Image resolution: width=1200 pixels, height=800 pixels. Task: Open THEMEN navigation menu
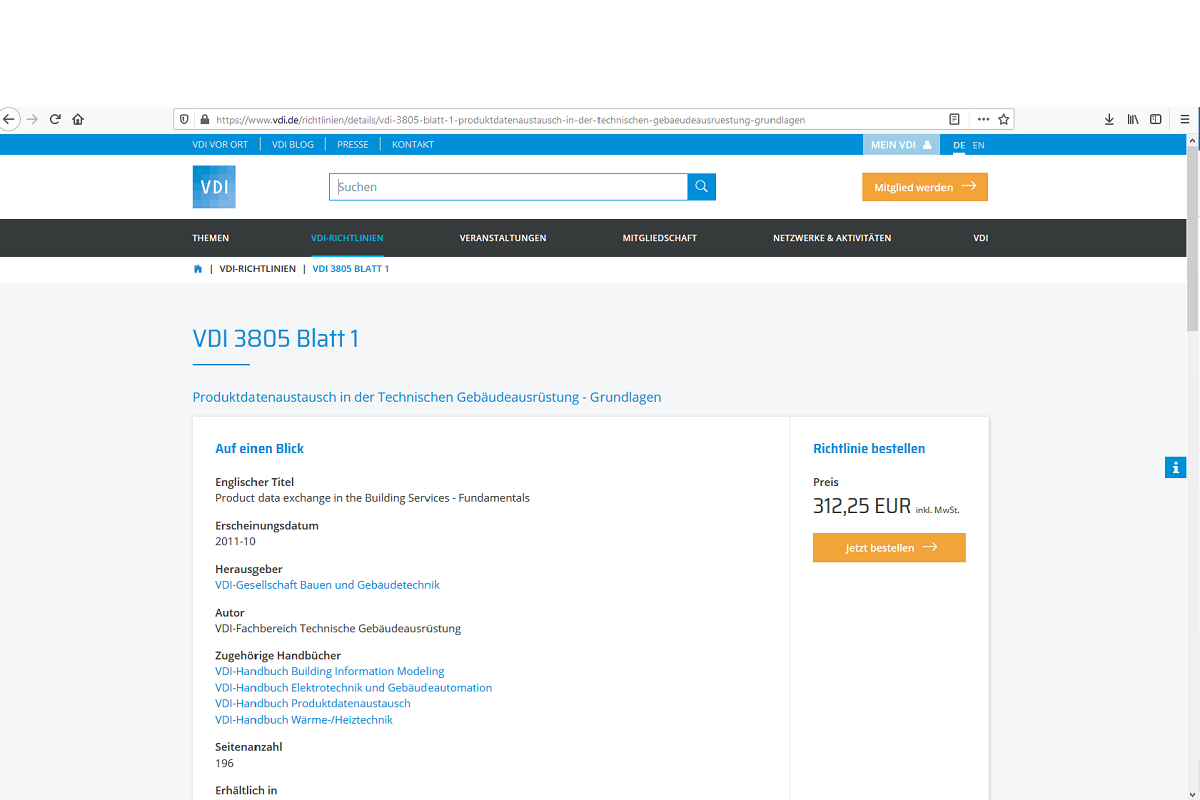coord(211,238)
